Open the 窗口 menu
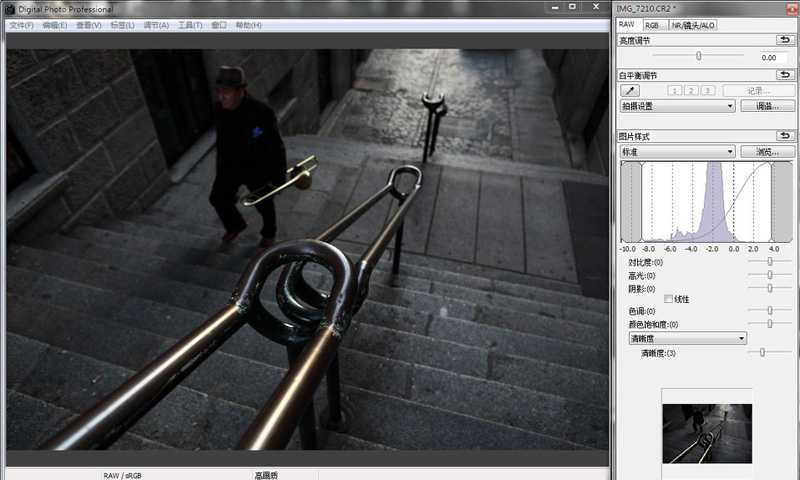 point(219,25)
